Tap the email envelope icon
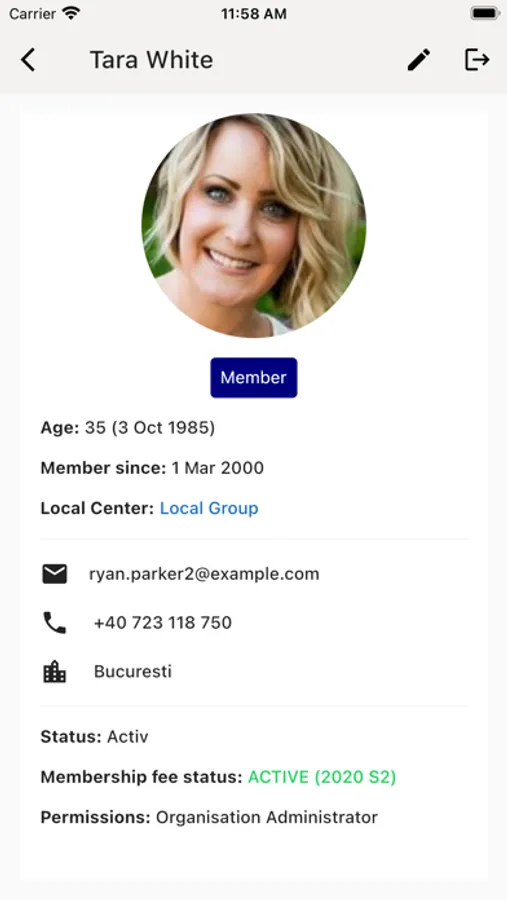Viewport: 507px width, 900px height. click(55, 574)
